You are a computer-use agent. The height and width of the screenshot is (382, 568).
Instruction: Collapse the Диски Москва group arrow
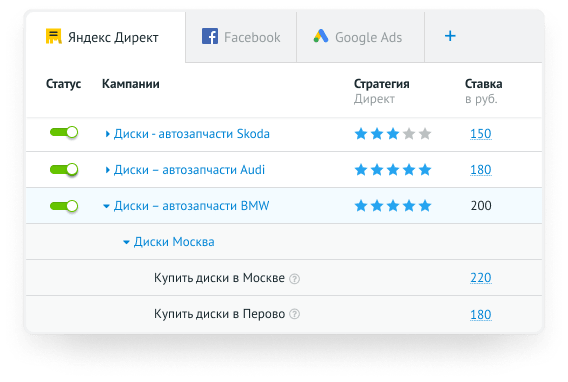[126, 242]
